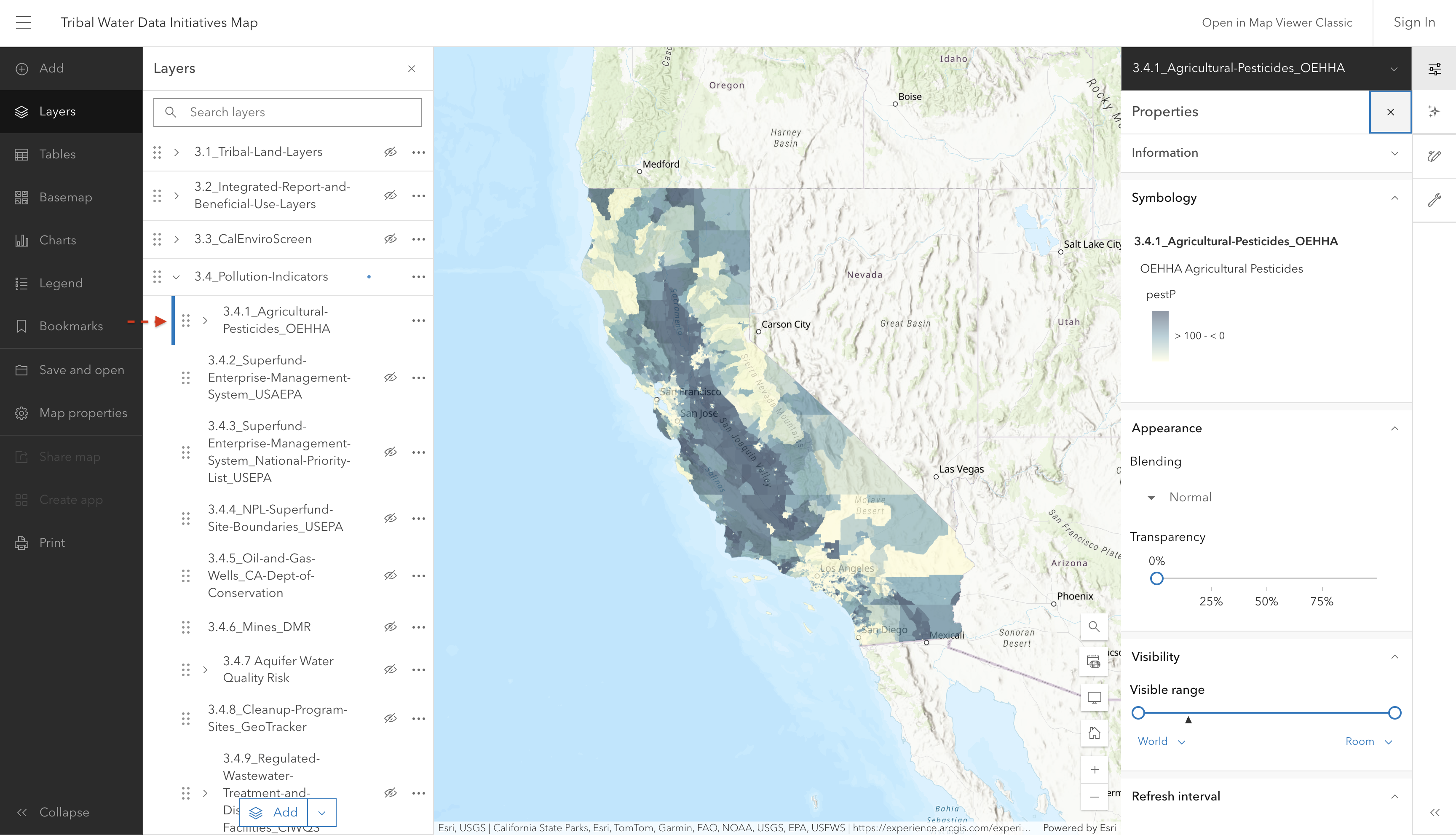Collapse the Appearance section
The image size is (1456, 835).
(1266, 428)
